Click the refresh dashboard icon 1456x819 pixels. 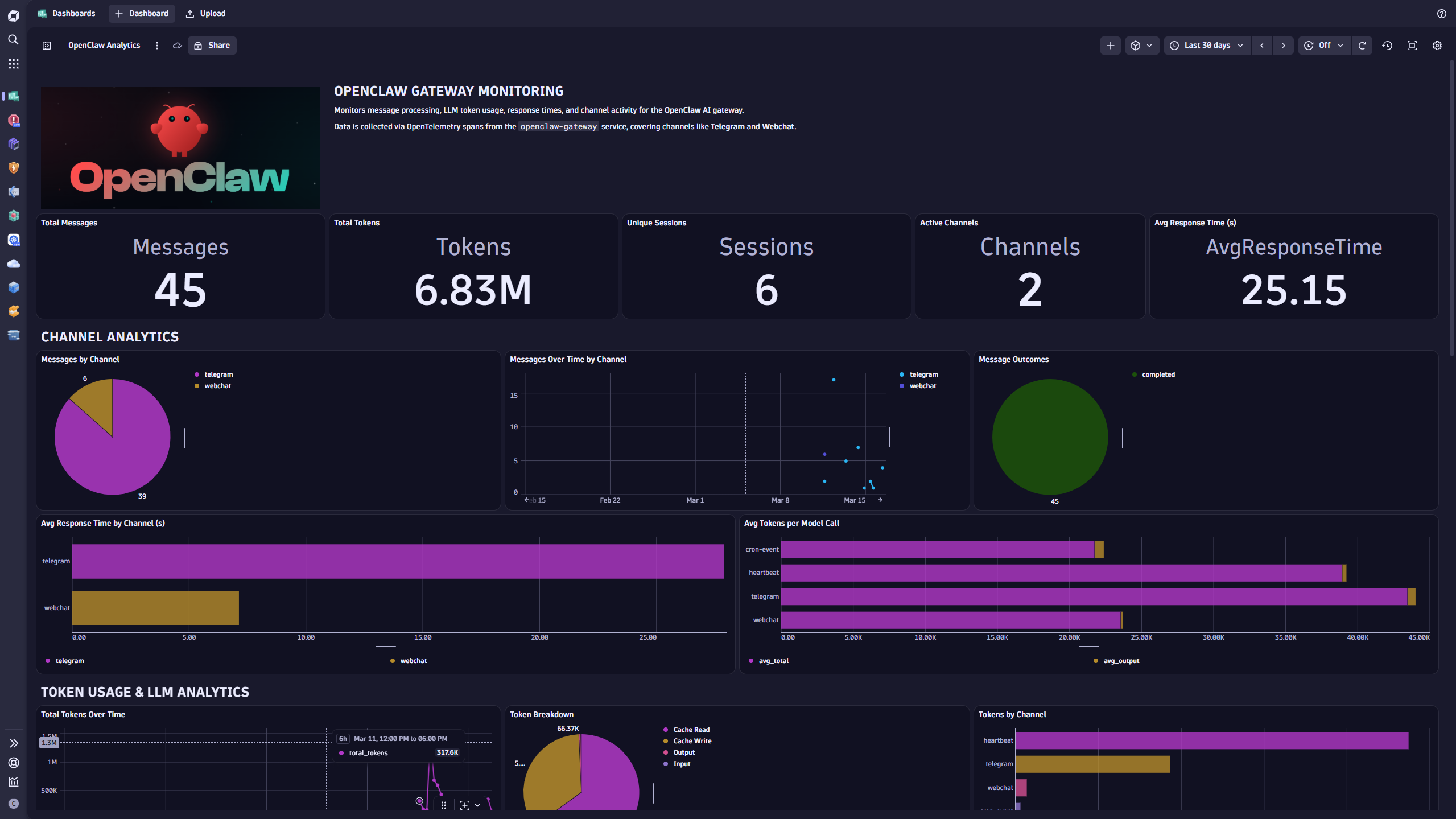click(x=1362, y=45)
